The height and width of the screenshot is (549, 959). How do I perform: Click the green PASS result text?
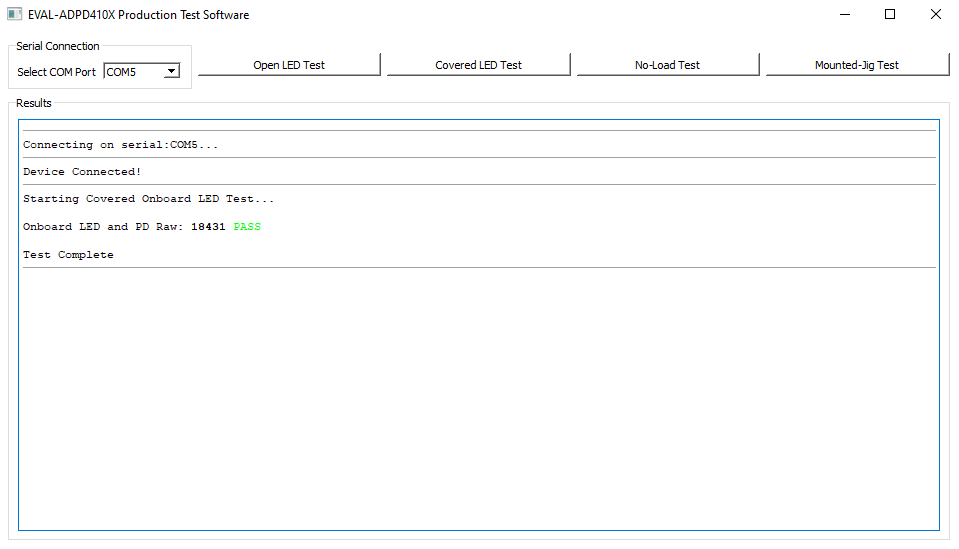(247, 227)
